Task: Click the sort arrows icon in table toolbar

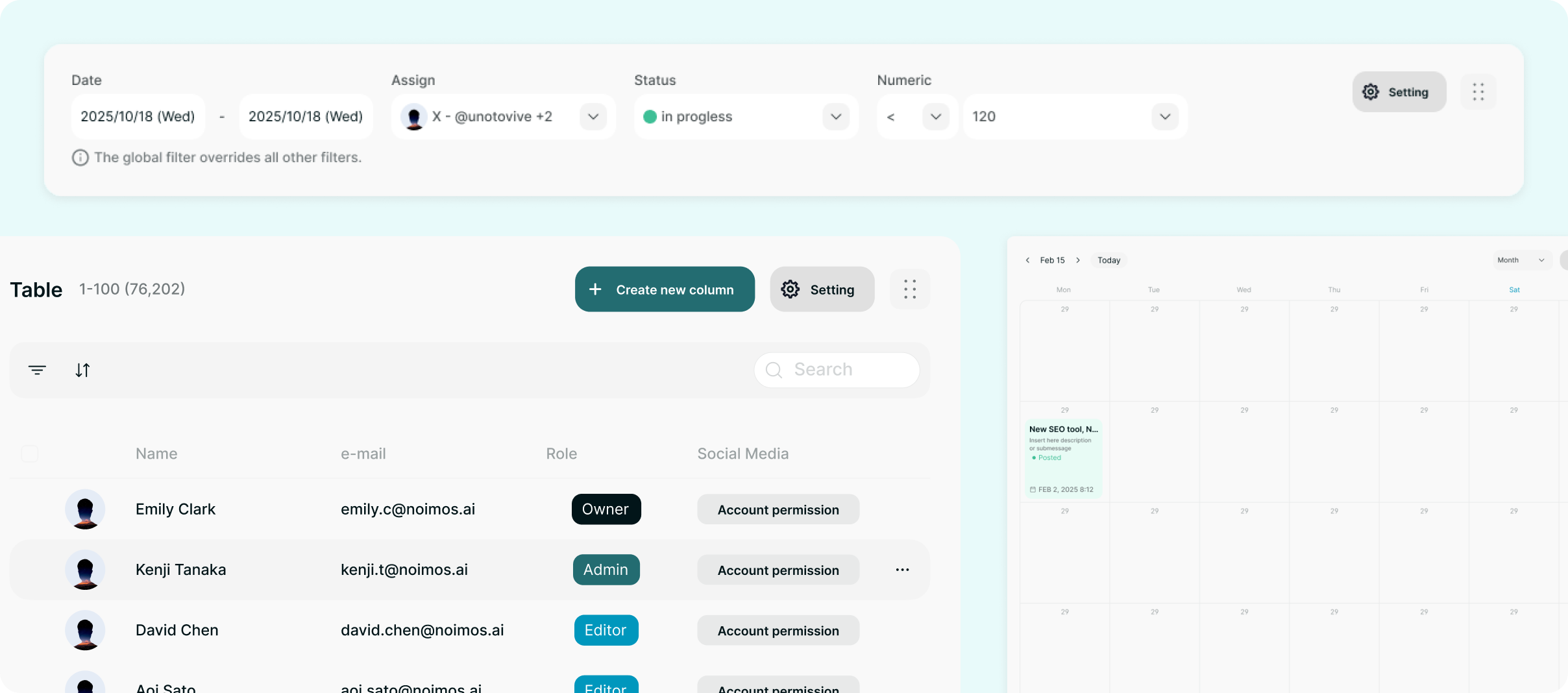Action: 82,370
